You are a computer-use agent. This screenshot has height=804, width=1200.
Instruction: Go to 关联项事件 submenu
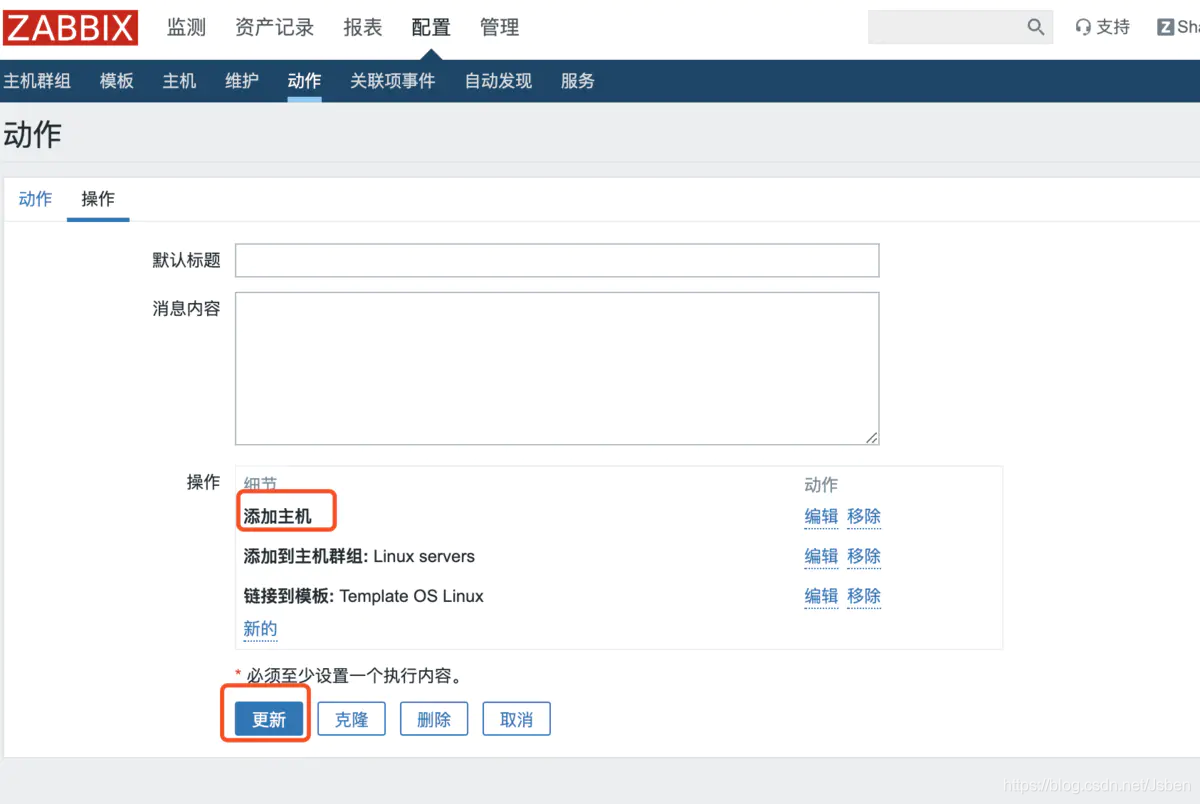[x=392, y=81]
